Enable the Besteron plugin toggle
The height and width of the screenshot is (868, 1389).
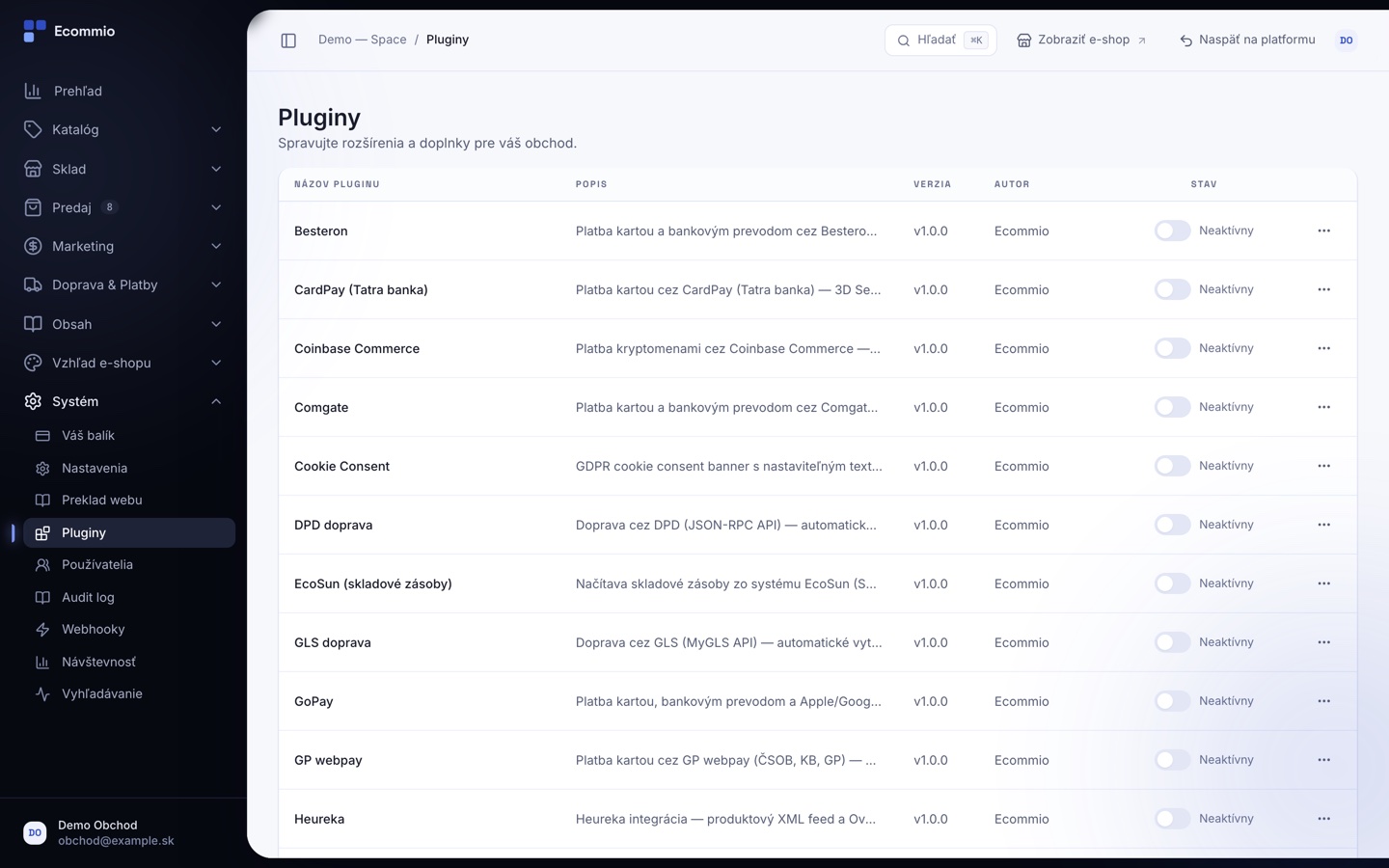pos(1172,231)
